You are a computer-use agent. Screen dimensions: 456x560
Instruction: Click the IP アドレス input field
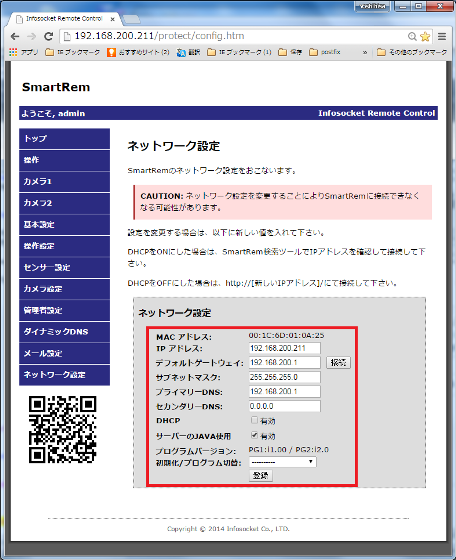click(x=285, y=348)
